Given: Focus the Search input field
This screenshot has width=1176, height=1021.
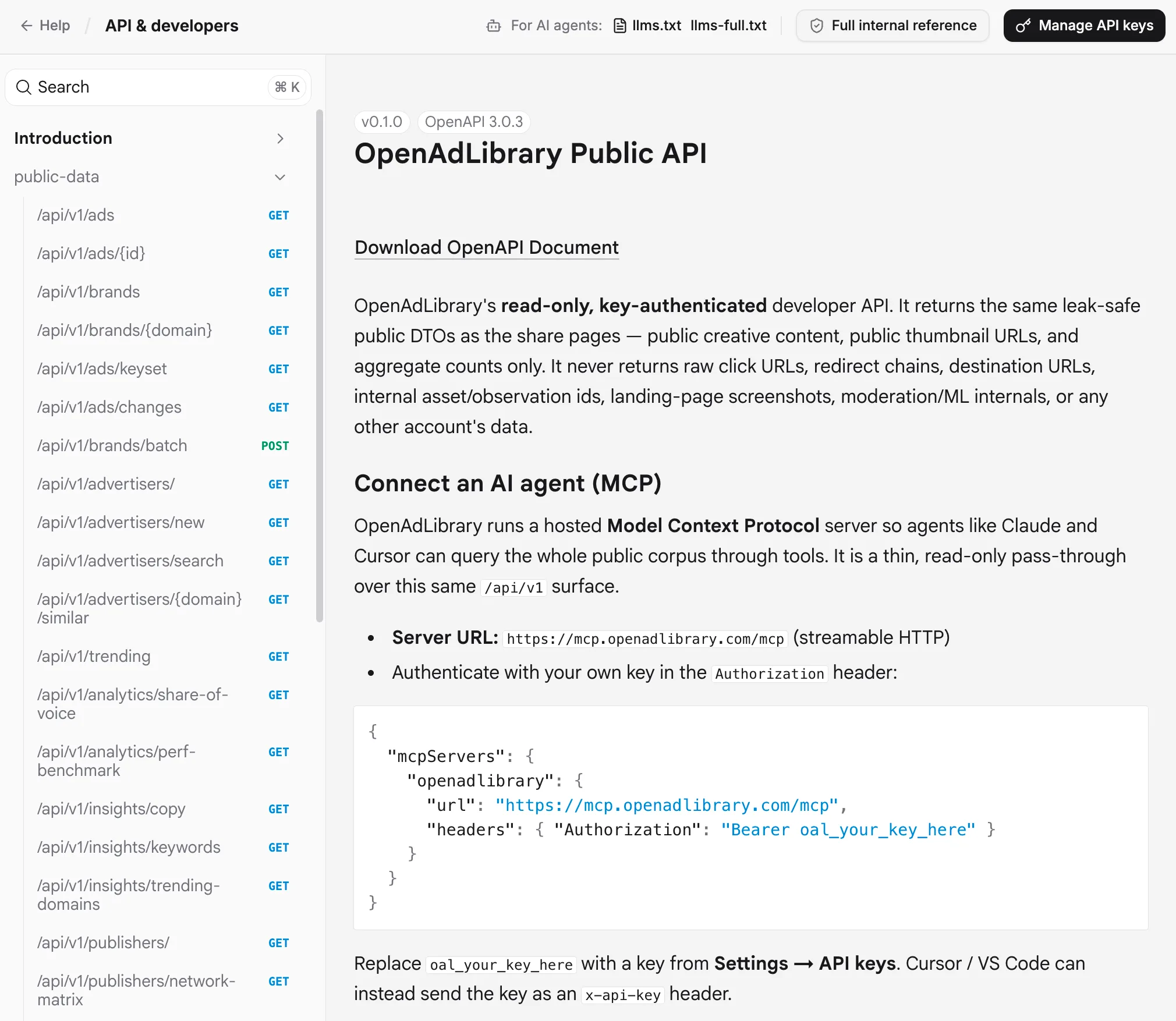Looking at the screenshot, I should pyautogui.click(x=158, y=87).
